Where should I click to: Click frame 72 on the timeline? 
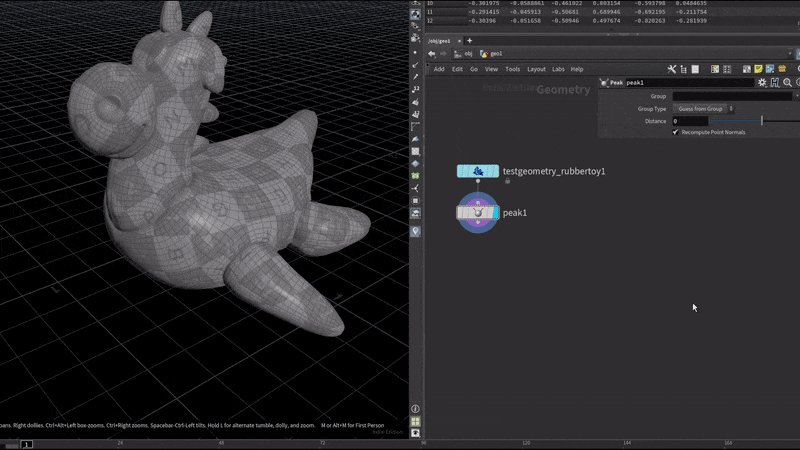pyautogui.click(x=322, y=443)
